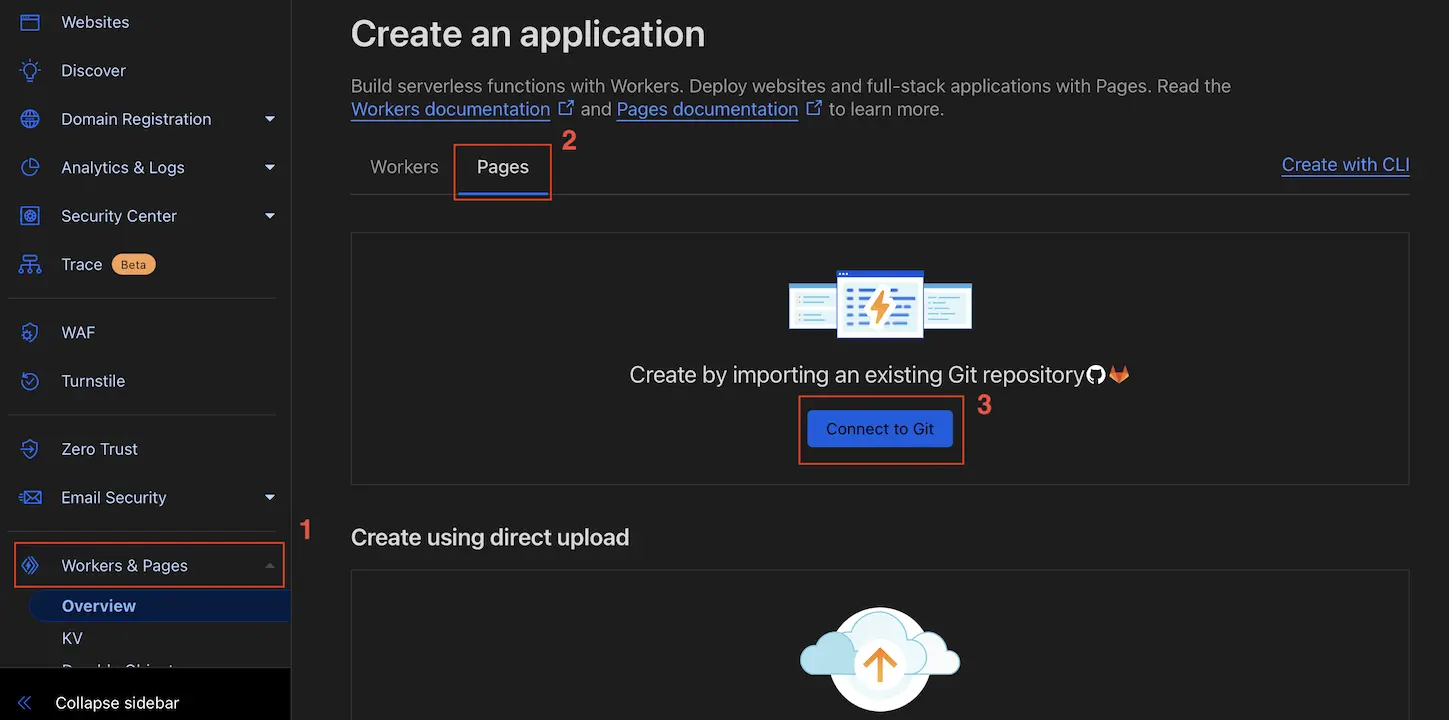Open the Workers documentation link

click(x=450, y=109)
